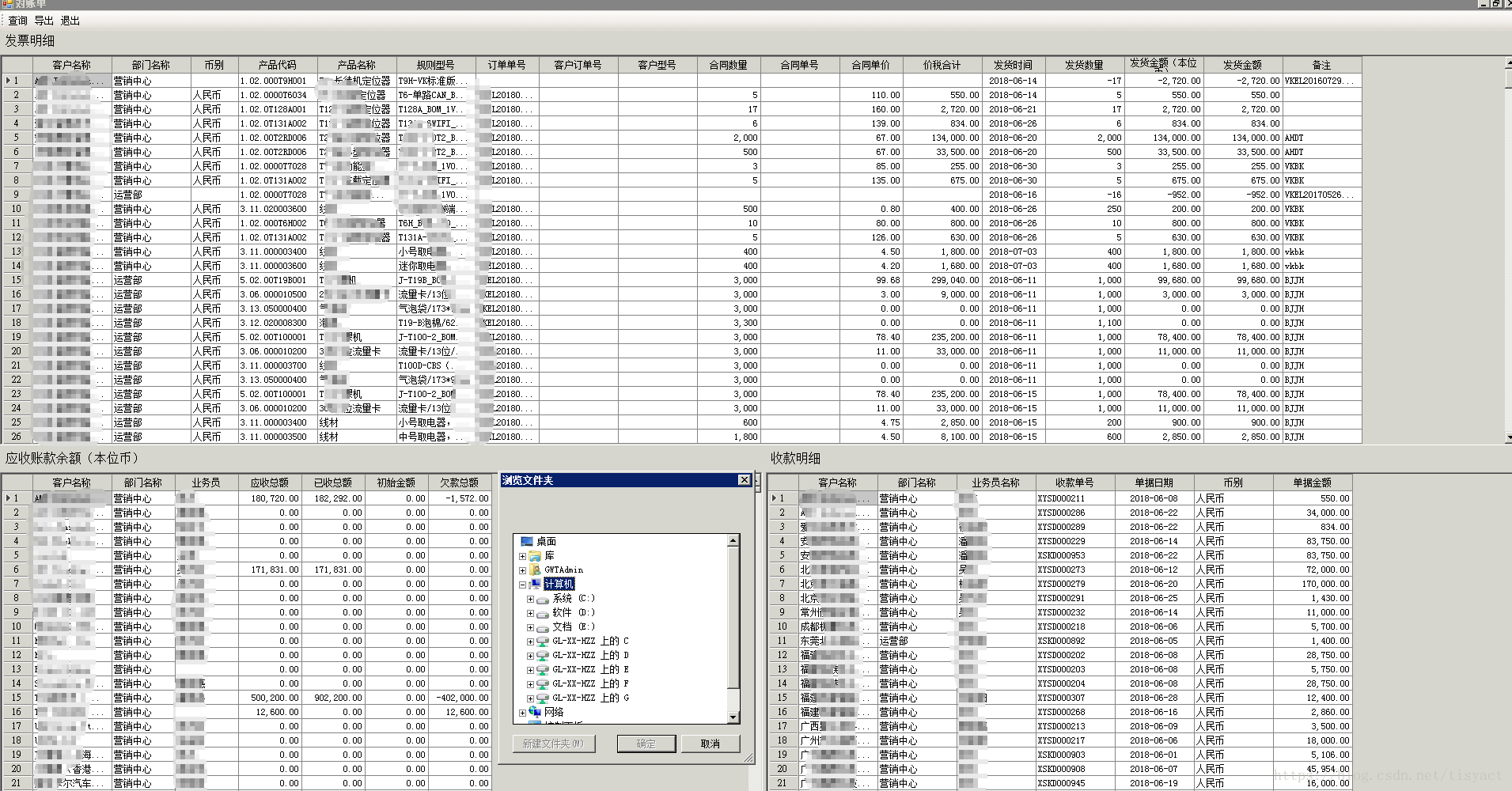The height and width of the screenshot is (791, 1512).
Task: Click the 新建文件夹(M) button
Action: pyautogui.click(x=553, y=744)
